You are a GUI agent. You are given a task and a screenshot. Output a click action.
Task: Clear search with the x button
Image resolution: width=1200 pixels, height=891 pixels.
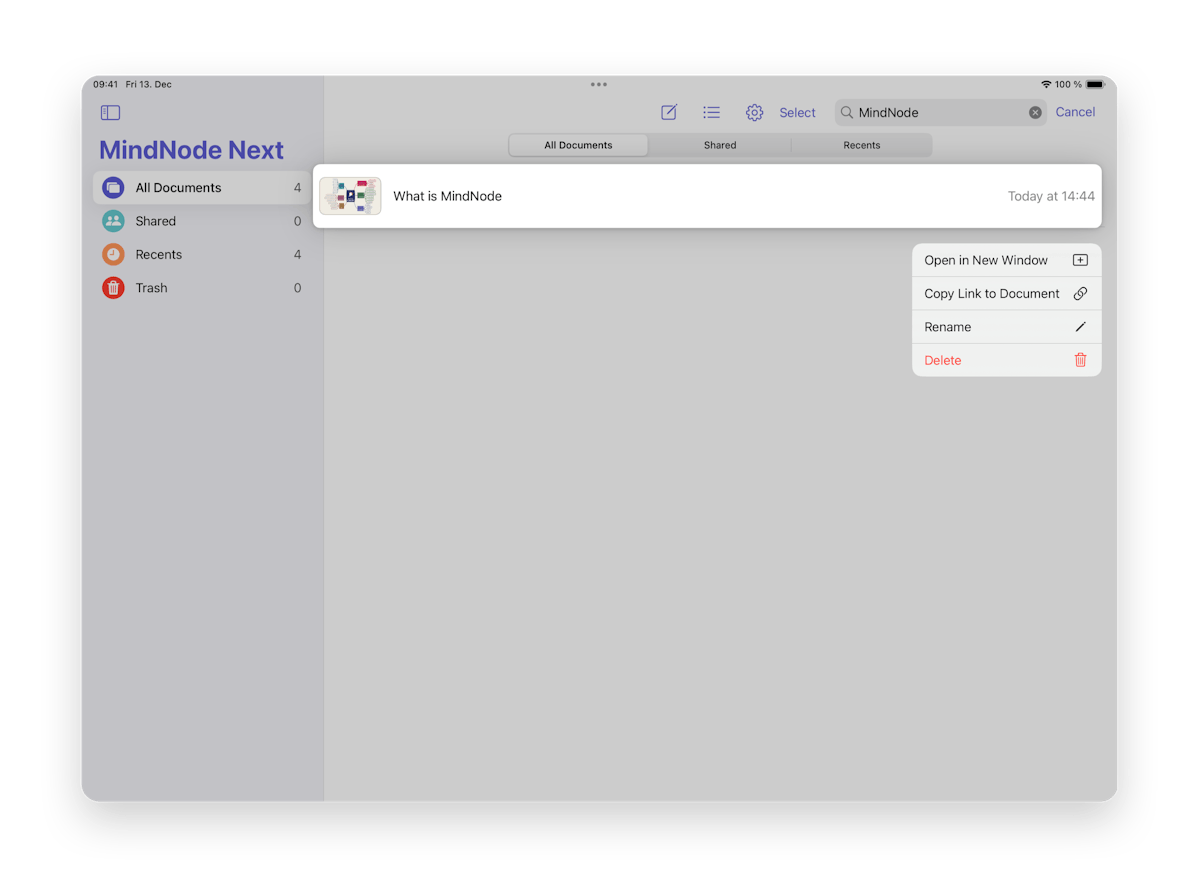[x=1035, y=112]
